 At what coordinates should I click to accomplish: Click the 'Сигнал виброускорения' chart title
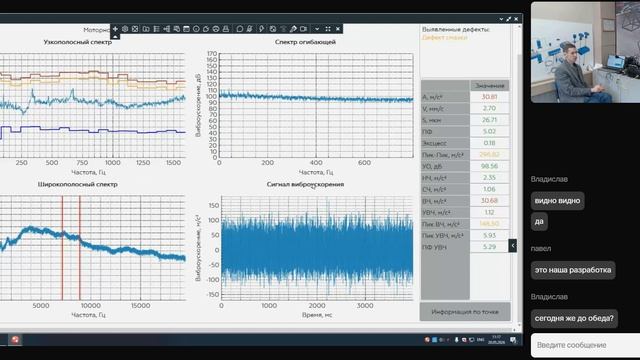(x=305, y=184)
